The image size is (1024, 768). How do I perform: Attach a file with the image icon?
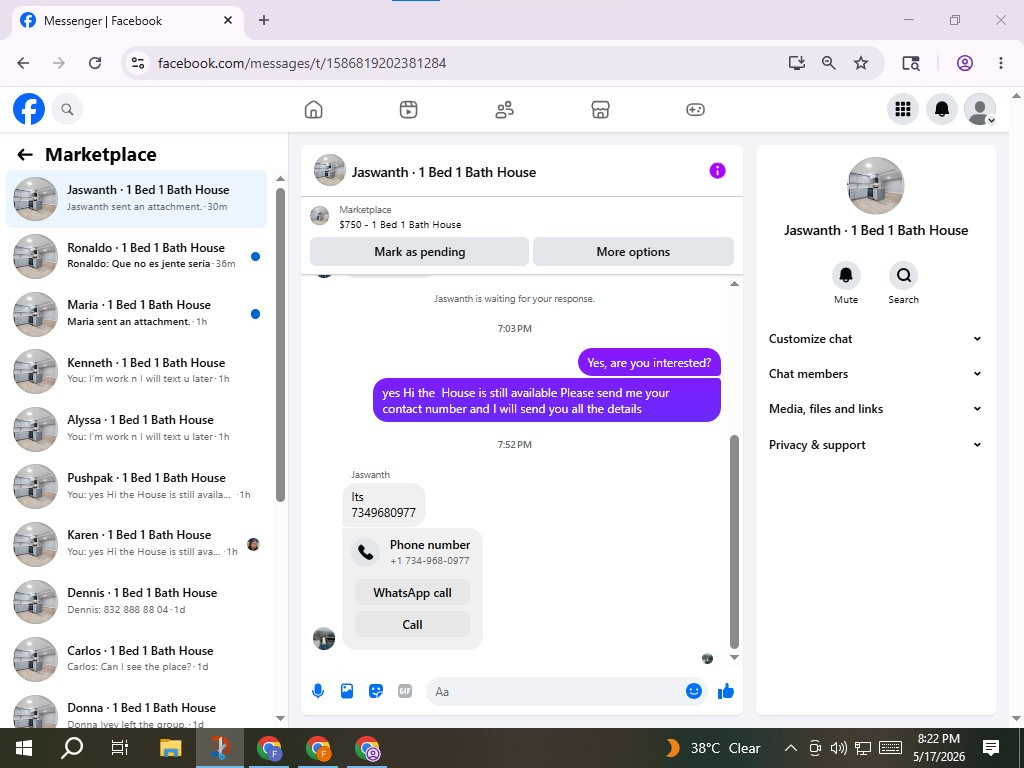click(x=347, y=691)
